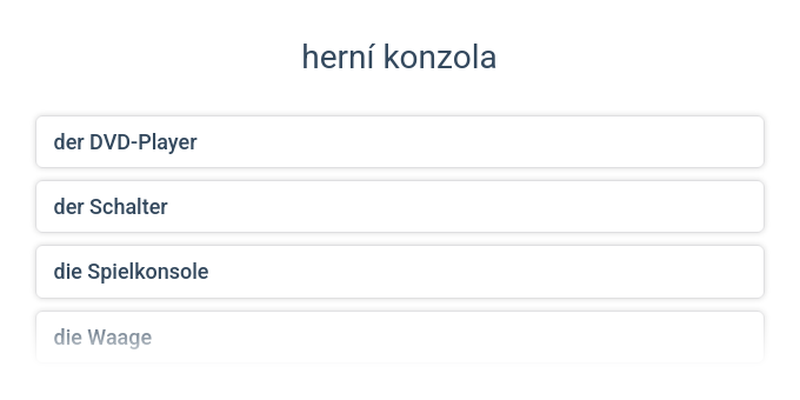Click the word 'Spielkonsole' in the answer list
The width and height of the screenshot is (800, 400).
(148, 272)
